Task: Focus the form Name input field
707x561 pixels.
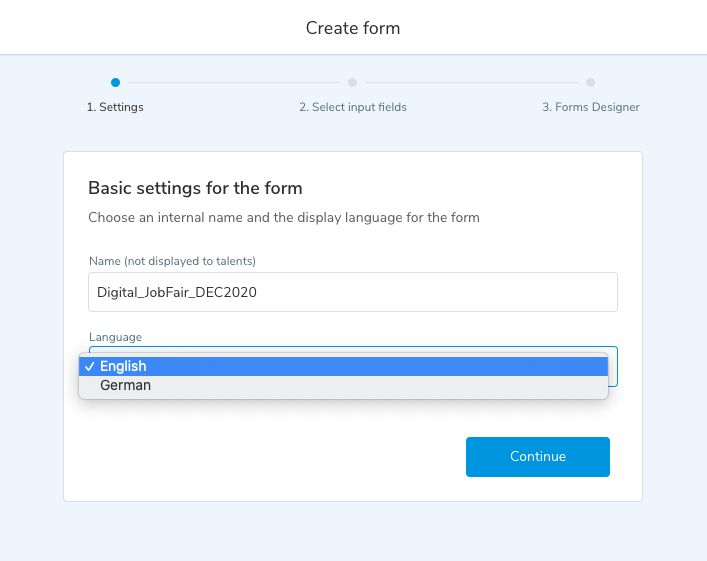Action: 352,292
